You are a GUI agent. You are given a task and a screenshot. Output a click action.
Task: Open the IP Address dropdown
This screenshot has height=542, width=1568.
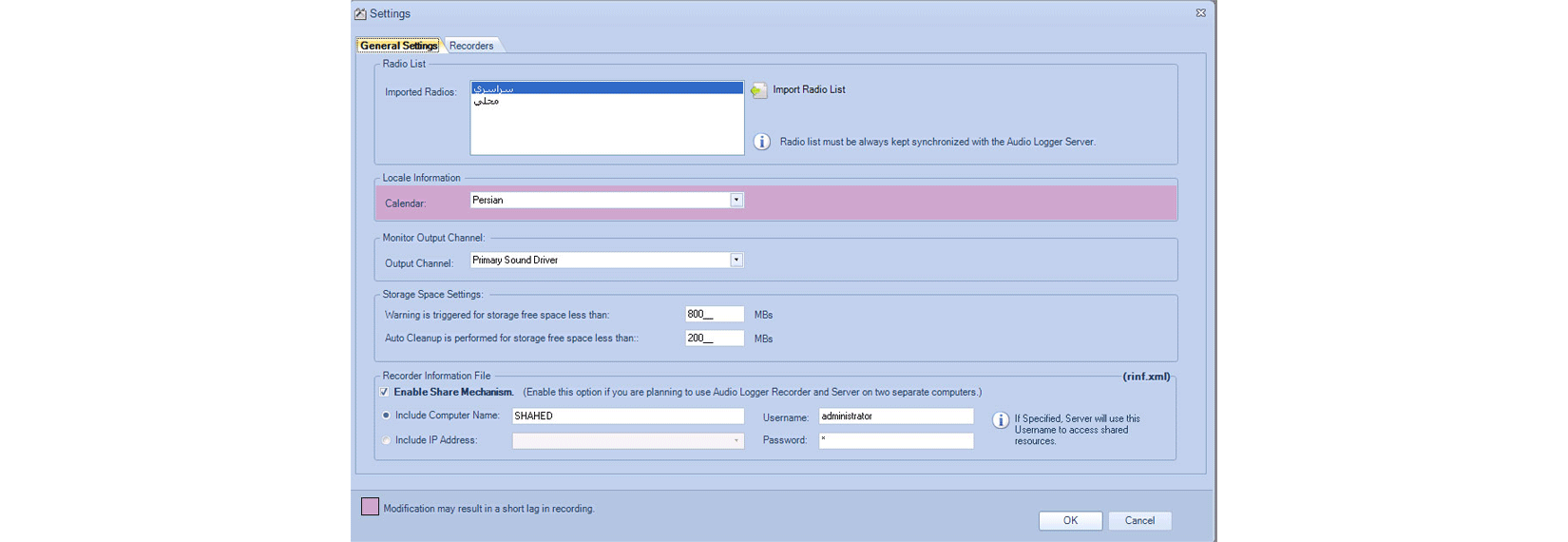pos(736,441)
